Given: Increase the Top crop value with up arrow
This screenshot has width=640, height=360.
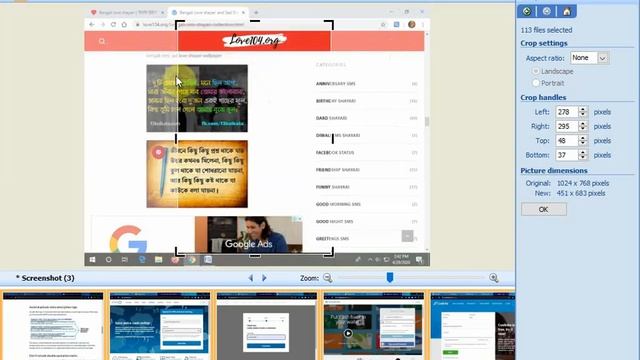Looking at the screenshot, I should pos(583,138).
